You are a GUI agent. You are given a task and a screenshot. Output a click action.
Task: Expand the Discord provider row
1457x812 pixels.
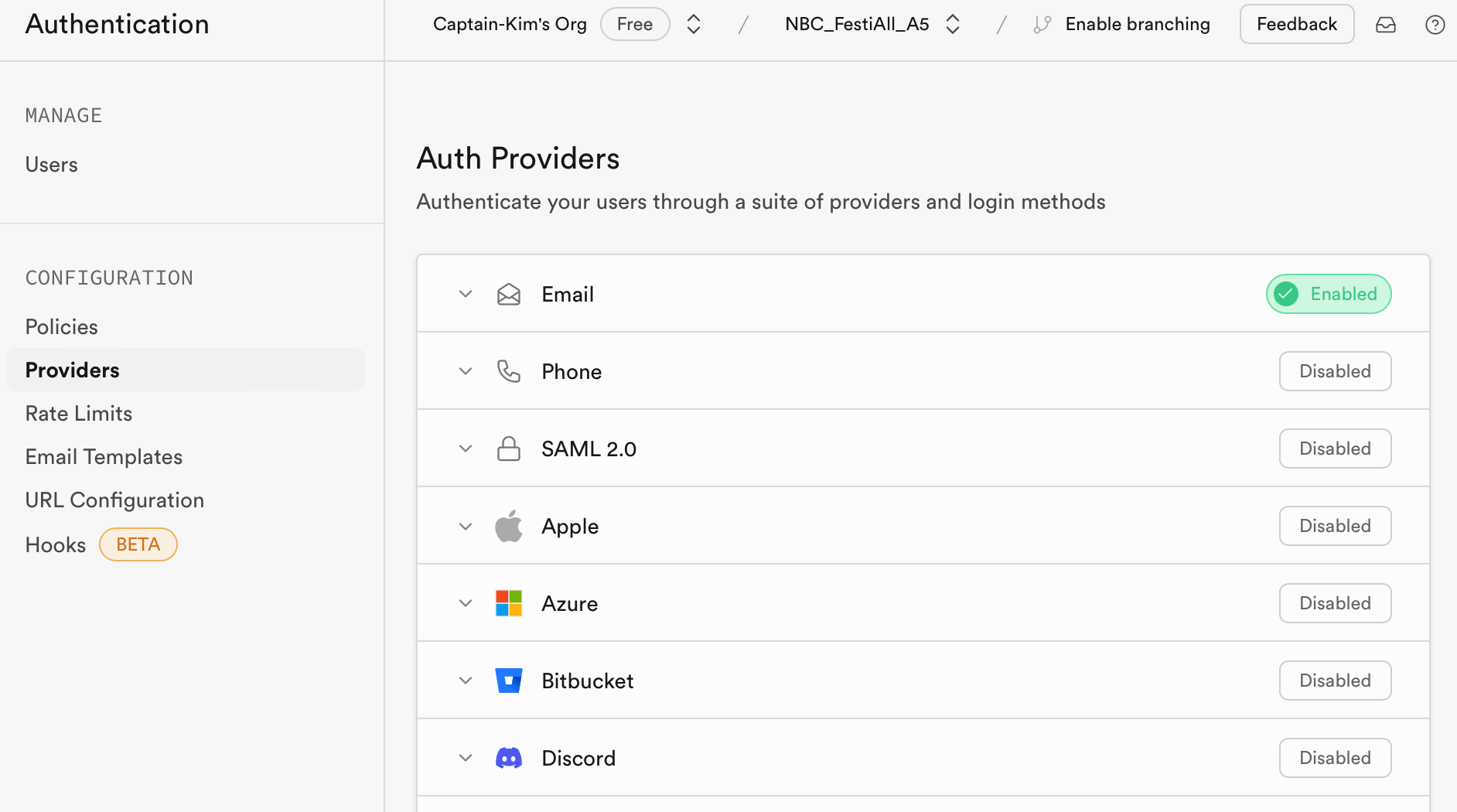[466, 758]
